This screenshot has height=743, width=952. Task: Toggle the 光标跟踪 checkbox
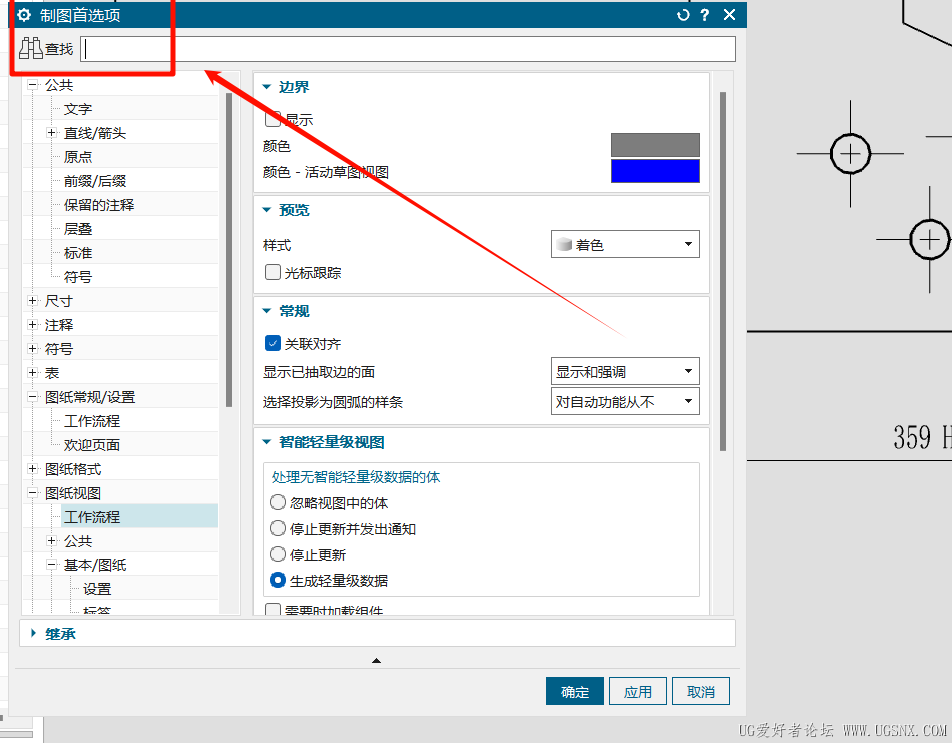pos(273,272)
